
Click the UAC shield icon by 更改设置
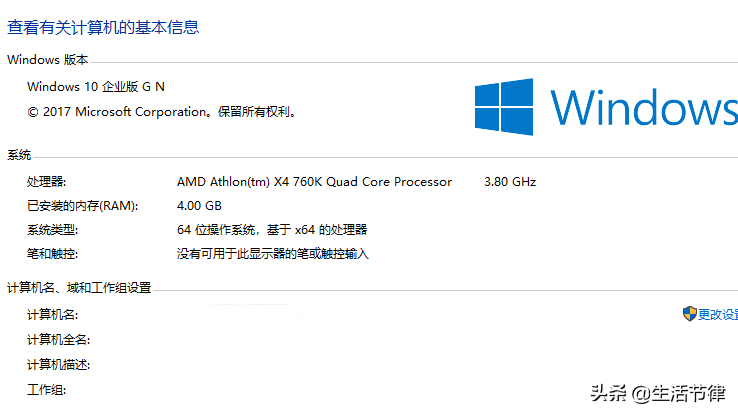pos(690,313)
